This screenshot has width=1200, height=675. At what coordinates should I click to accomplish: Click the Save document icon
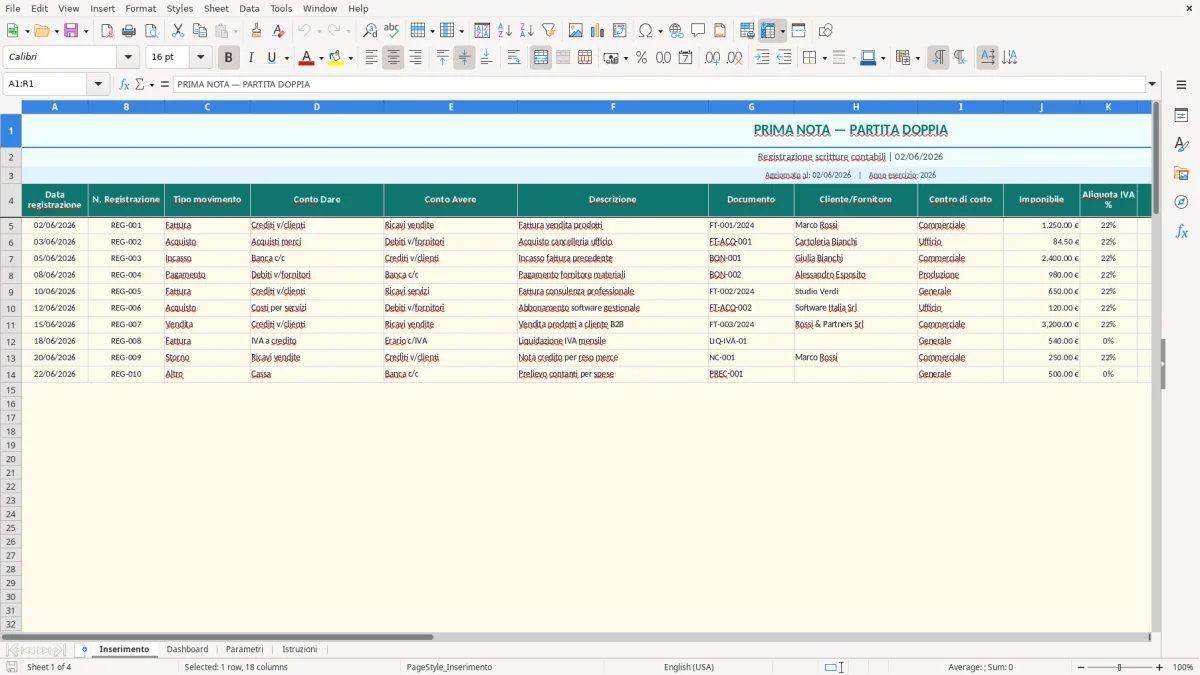pyautogui.click(x=71, y=31)
